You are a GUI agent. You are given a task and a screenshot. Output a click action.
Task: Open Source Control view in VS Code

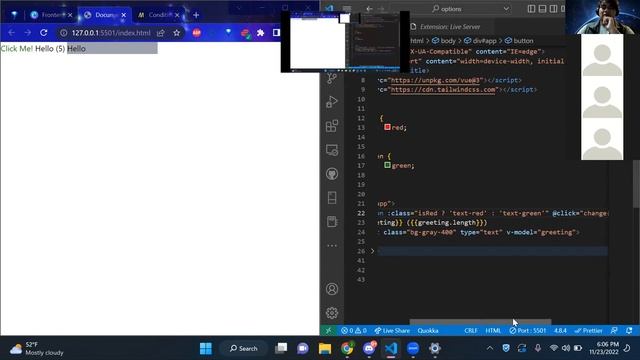click(332, 78)
